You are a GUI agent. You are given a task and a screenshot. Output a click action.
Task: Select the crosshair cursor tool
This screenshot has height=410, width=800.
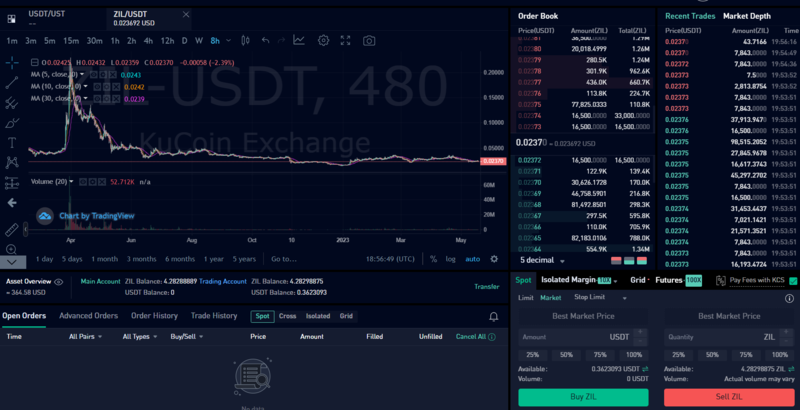click(x=12, y=63)
